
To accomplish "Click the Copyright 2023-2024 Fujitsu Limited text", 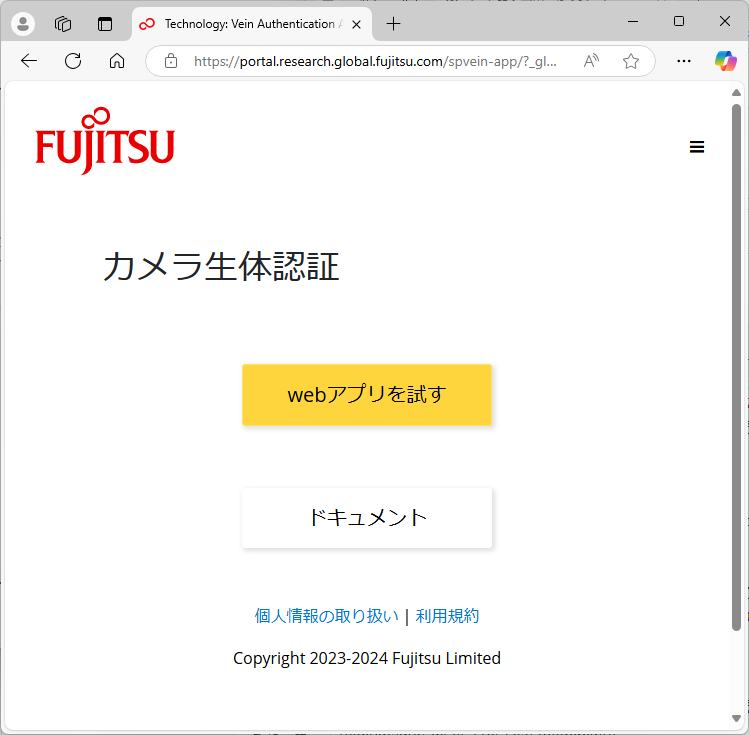I will [367, 658].
